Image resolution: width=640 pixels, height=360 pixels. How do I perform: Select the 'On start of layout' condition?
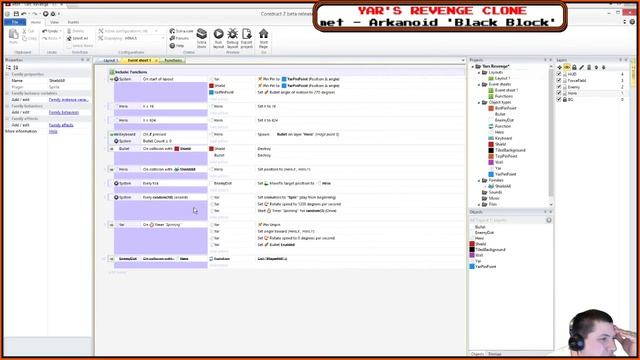(x=158, y=79)
